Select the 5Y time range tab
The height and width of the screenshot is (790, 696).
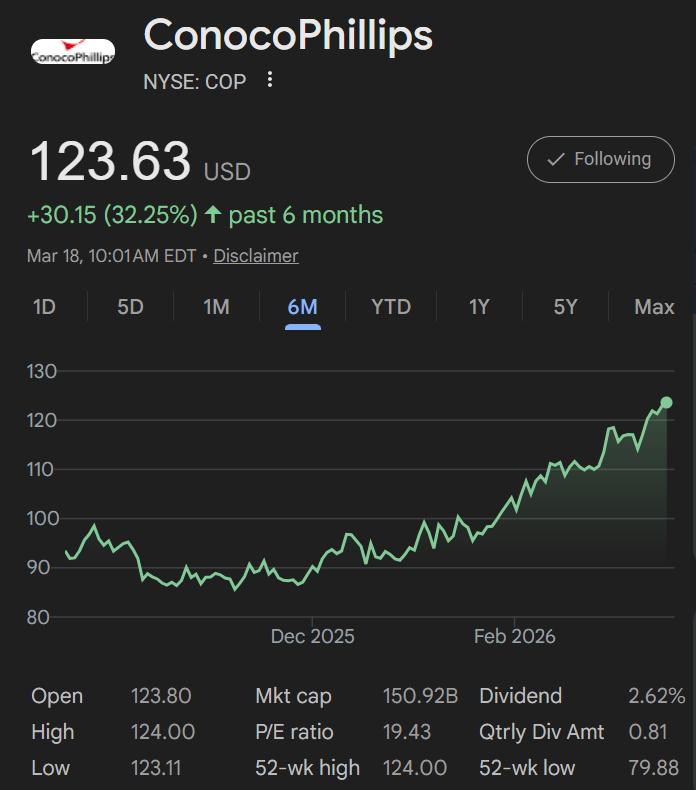(565, 307)
